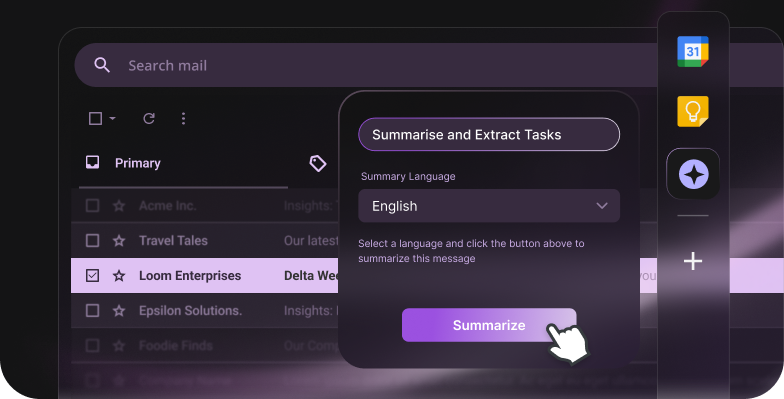Open the Summary Language English dropdown
Screen dimensions: 784x399
[x=489, y=206]
